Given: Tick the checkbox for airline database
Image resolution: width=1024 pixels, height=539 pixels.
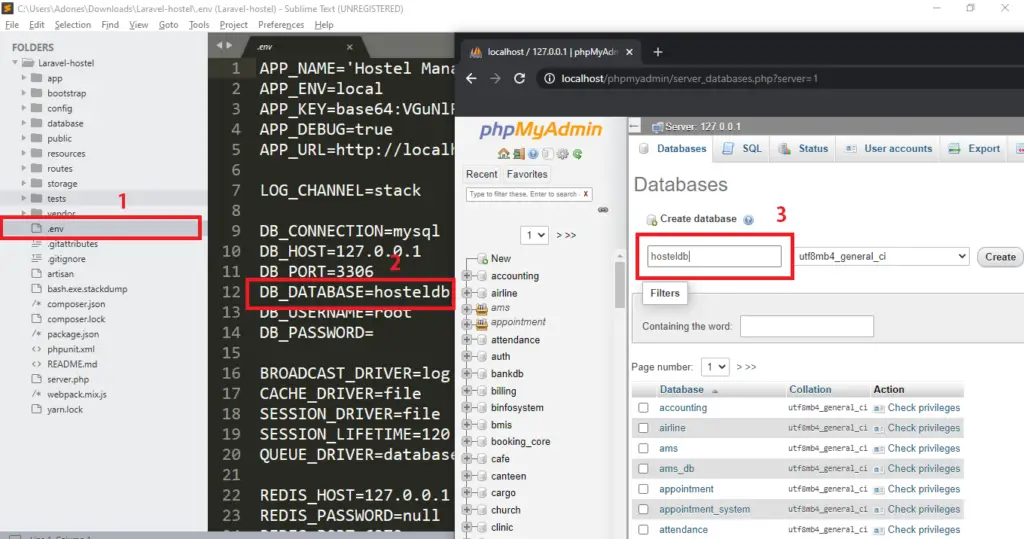Looking at the screenshot, I should [x=643, y=428].
